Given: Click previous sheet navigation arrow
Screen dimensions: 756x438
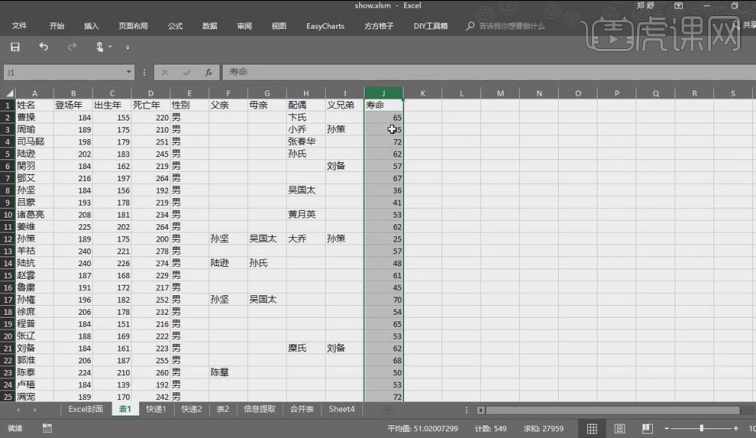Looking at the screenshot, I should click(x=18, y=410).
